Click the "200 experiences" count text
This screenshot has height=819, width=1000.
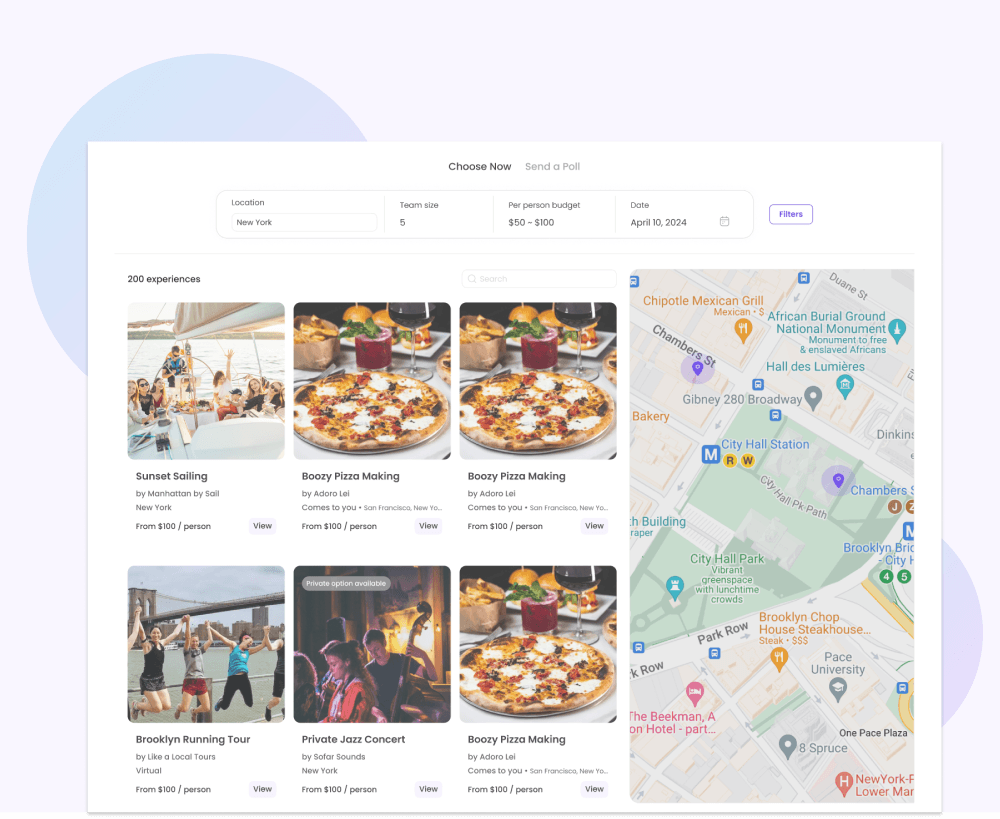(x=164, y=279)
